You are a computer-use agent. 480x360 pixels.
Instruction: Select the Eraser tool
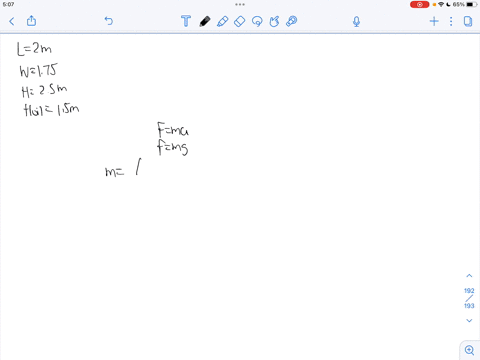[x=240, y=21]
